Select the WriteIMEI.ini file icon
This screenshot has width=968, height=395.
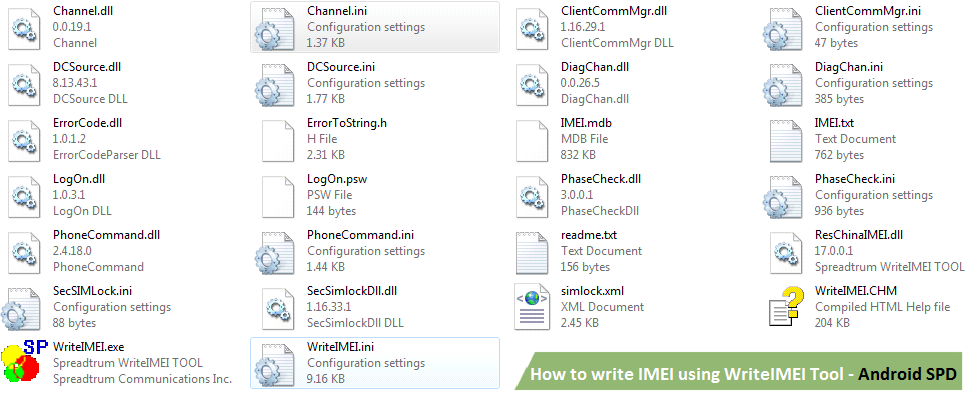tap(275, 365)
